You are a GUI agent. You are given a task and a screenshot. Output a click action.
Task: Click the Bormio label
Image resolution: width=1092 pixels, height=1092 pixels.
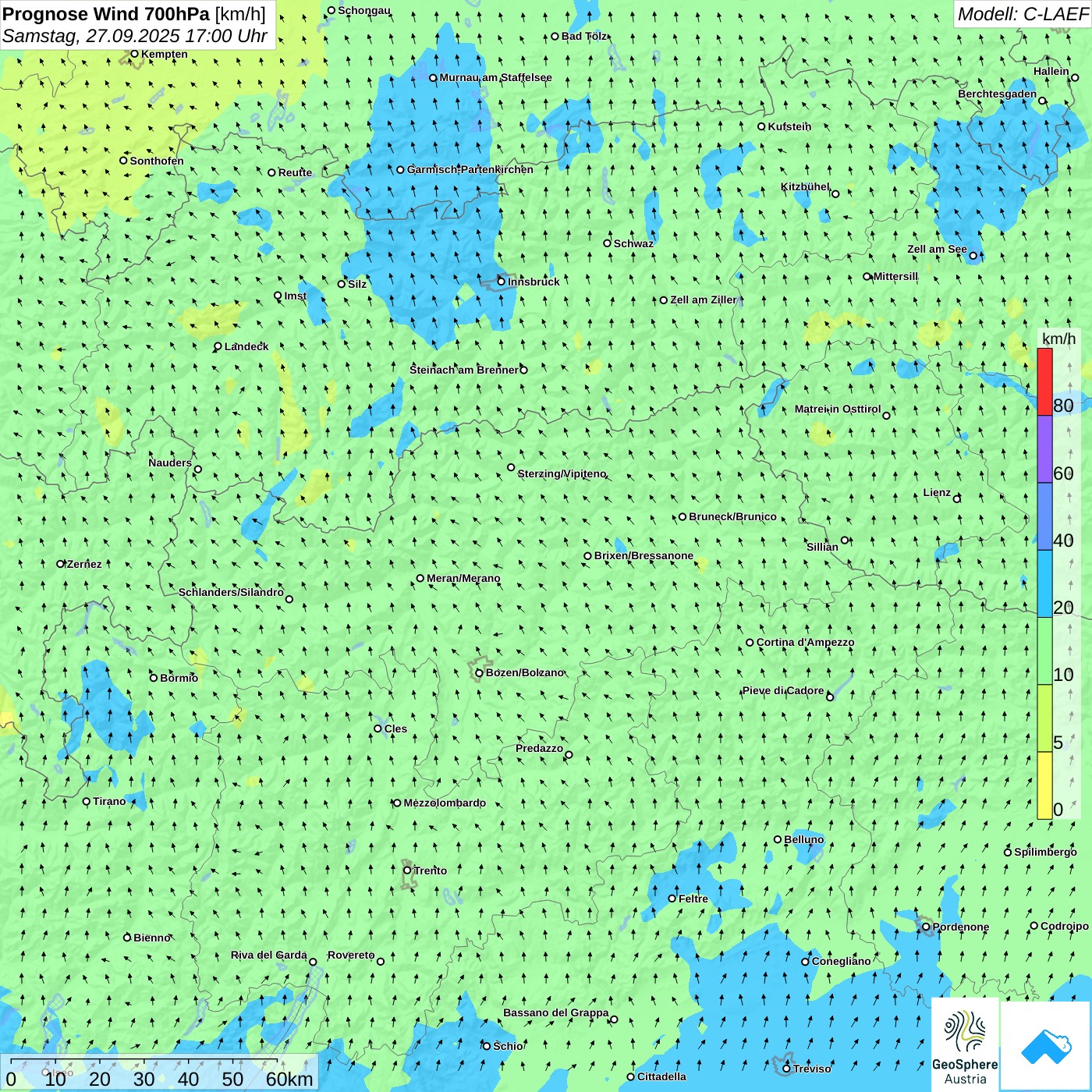coord(179,678)
